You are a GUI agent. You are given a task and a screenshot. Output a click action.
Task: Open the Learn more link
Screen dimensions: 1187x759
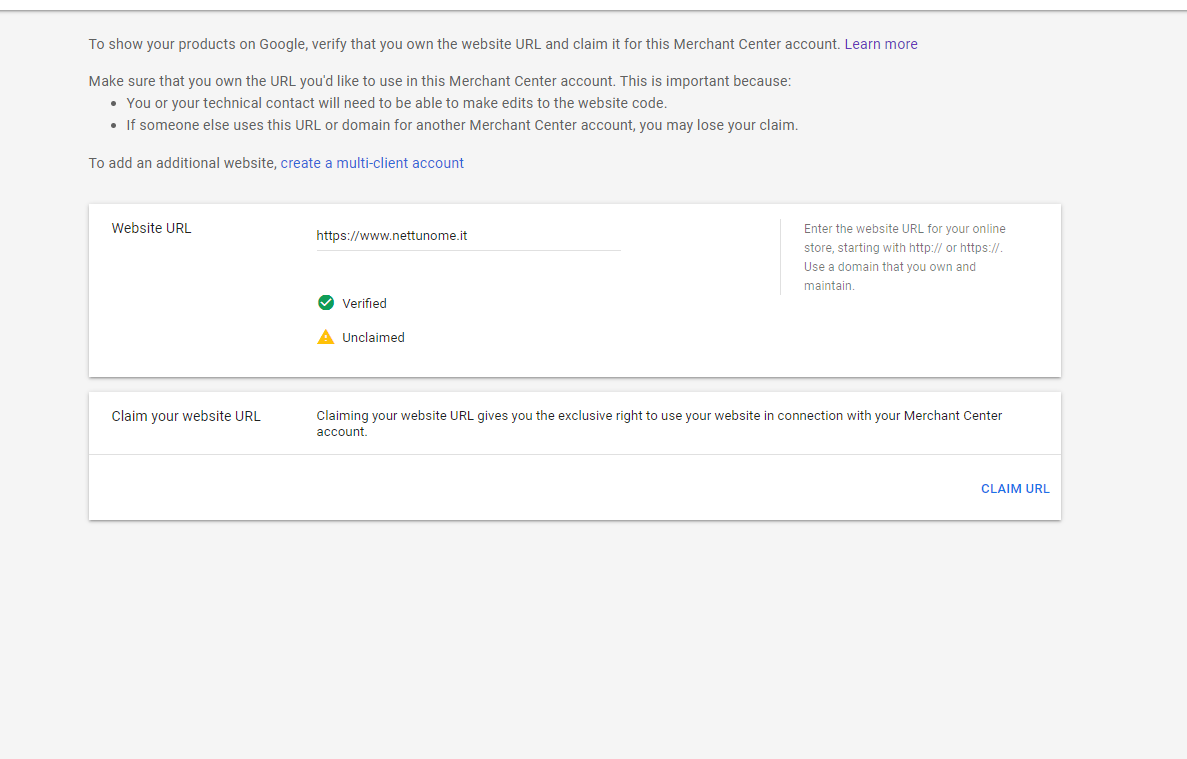pos(880,44)
